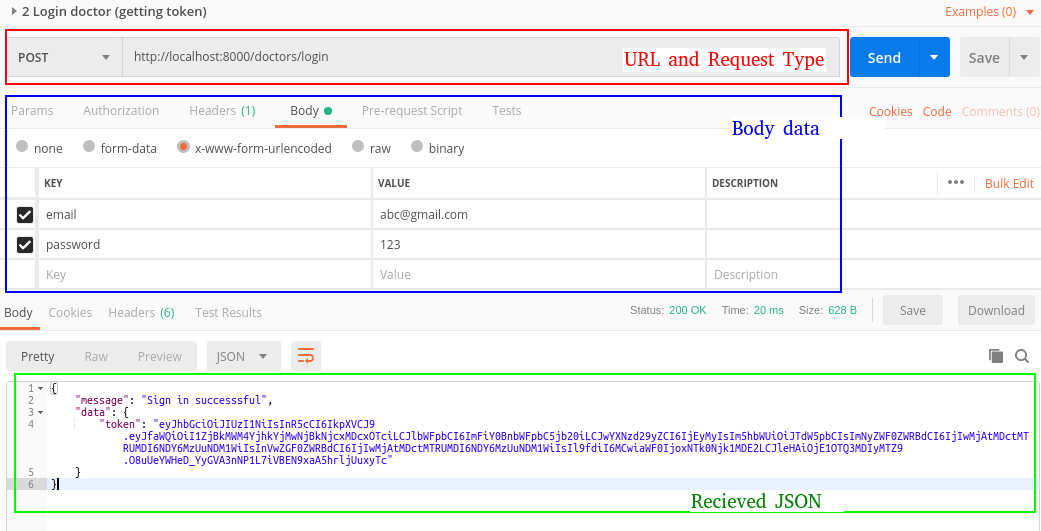Image resolution: width=1041 pixels, height=531 pixels.
Task: Open the POST method dropdown
Action: pyautogui.click(x=64, y=58)
